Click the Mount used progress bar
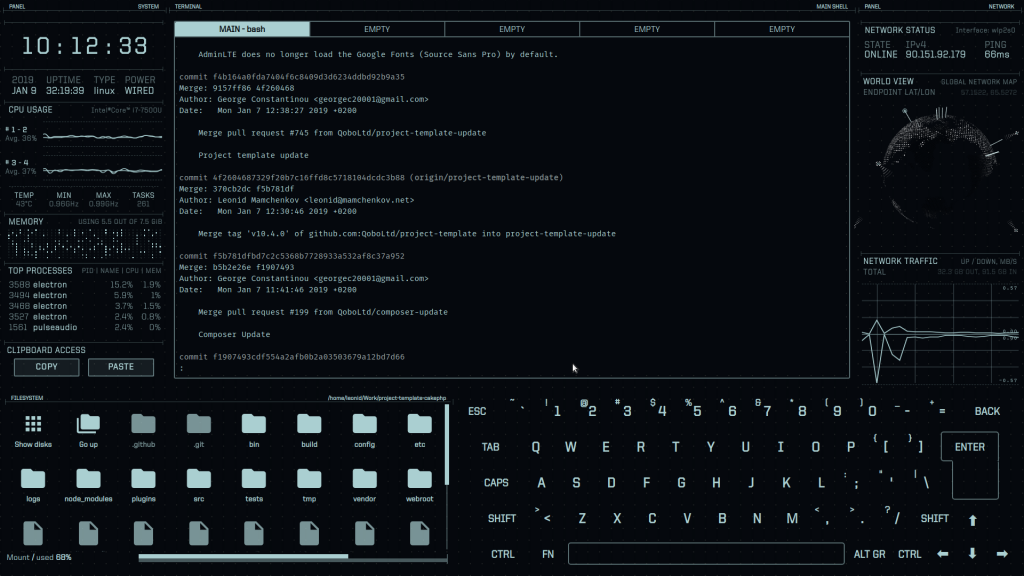The width and height of the screenshot is (1024, 576). coord(293,557)
